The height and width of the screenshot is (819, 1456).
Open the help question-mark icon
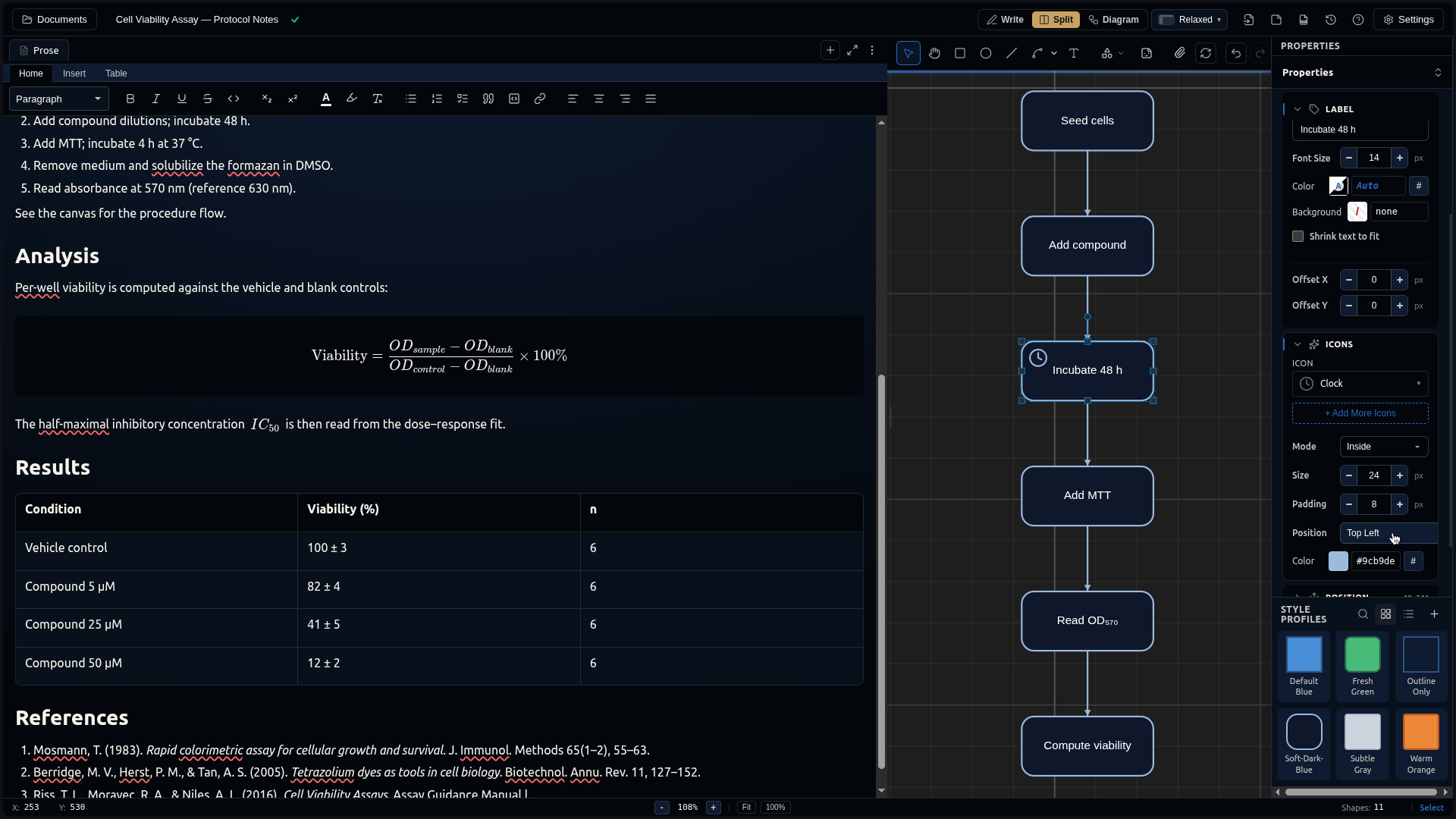[x=1358, y=20]
